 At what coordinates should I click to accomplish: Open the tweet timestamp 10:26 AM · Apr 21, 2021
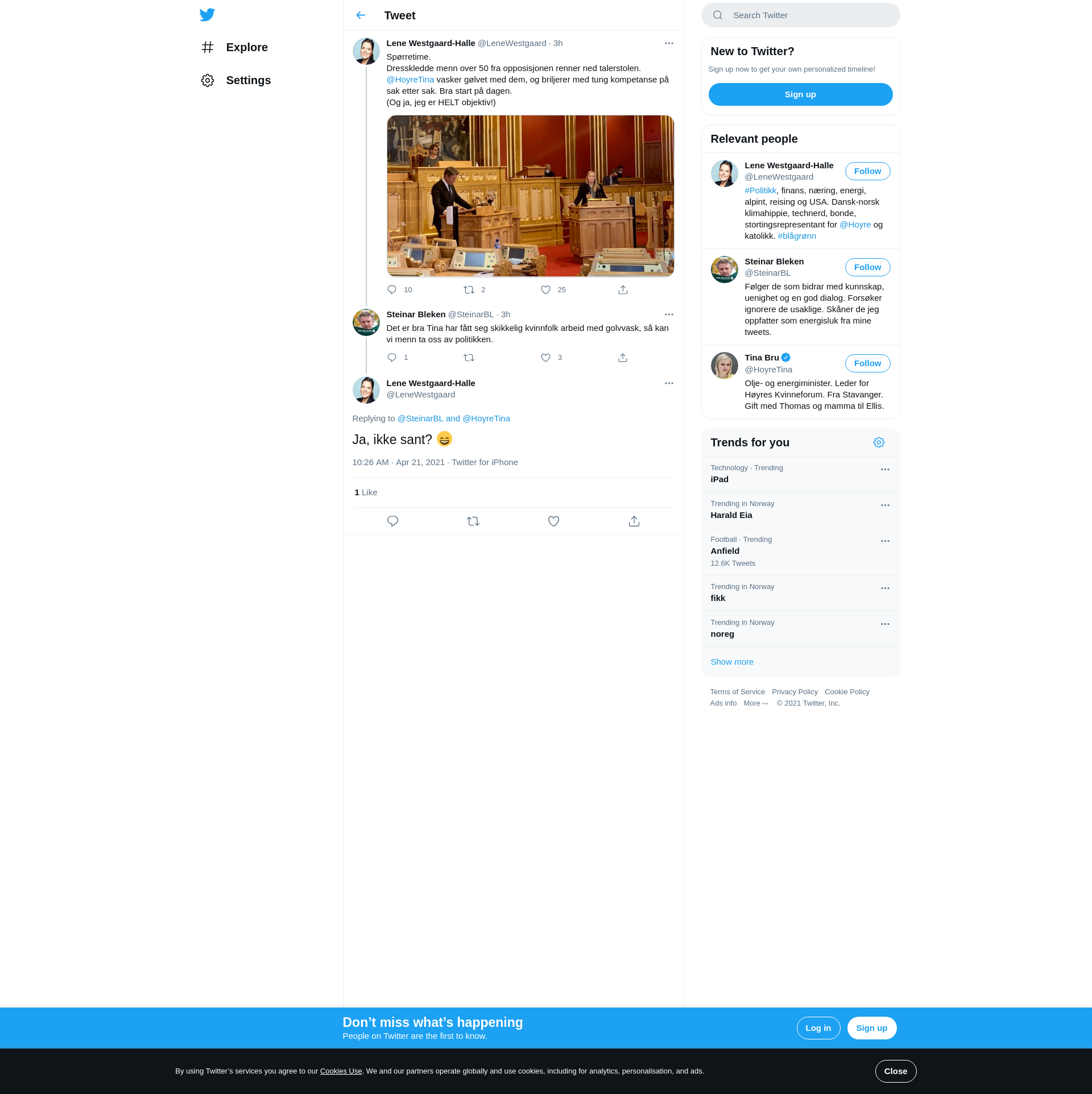[x=398, y=462]
